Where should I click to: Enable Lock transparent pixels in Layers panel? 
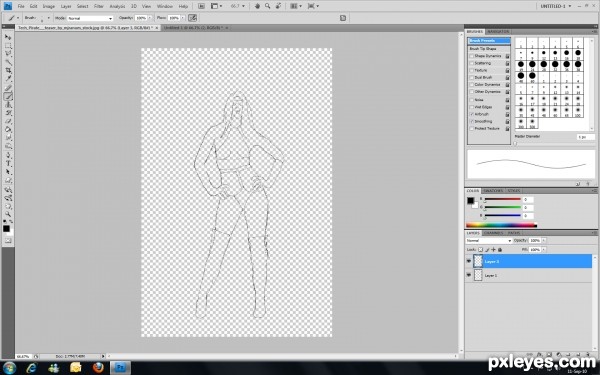(x=481, y=249)
